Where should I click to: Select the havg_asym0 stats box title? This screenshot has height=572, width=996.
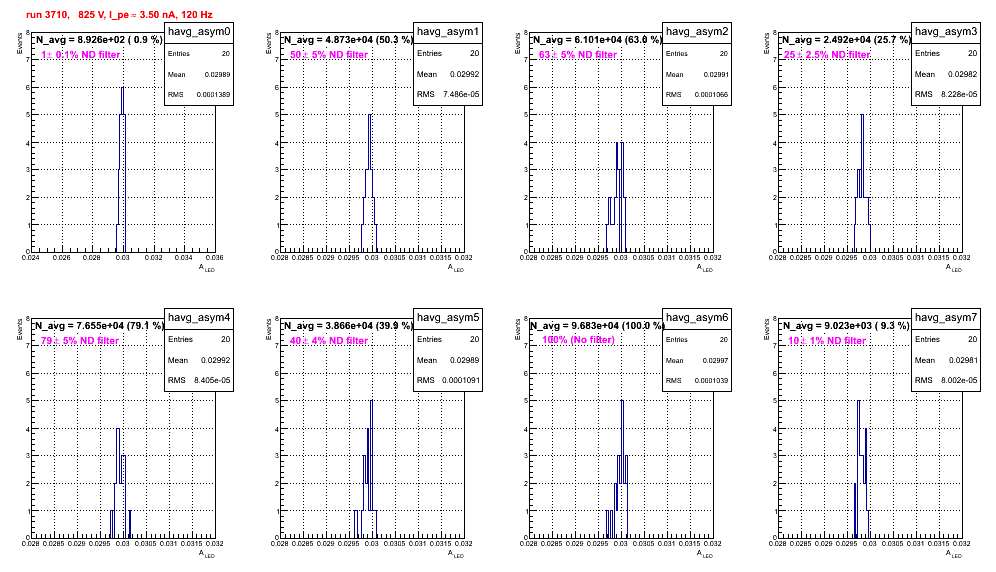[x=199, y=32]
